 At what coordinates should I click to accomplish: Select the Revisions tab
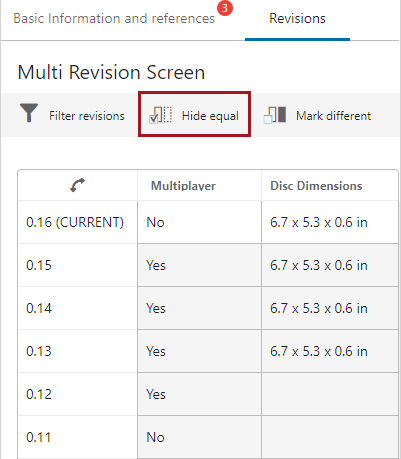[x=297, y=19]
